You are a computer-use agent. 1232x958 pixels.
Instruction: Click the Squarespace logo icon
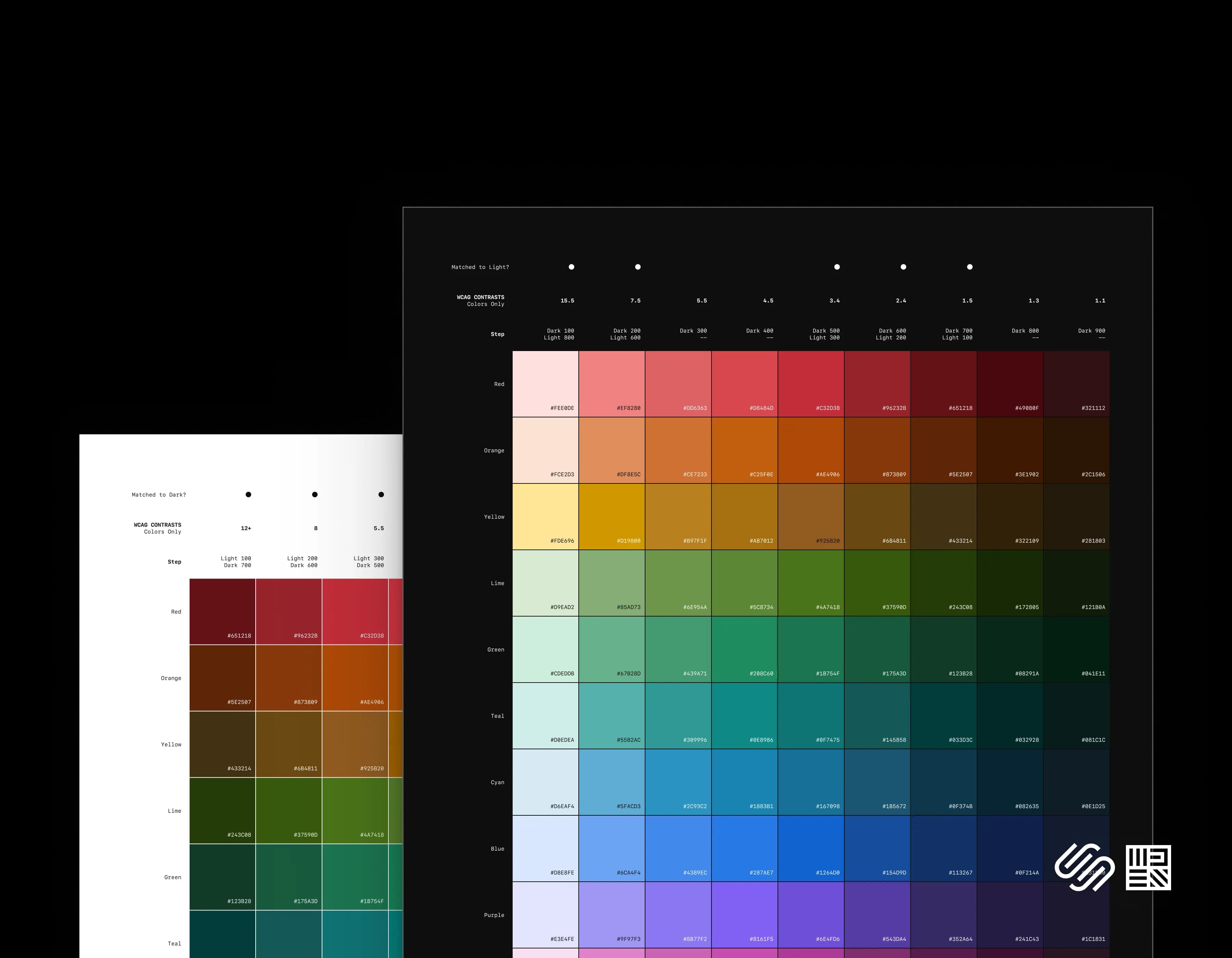point(1084,867)
